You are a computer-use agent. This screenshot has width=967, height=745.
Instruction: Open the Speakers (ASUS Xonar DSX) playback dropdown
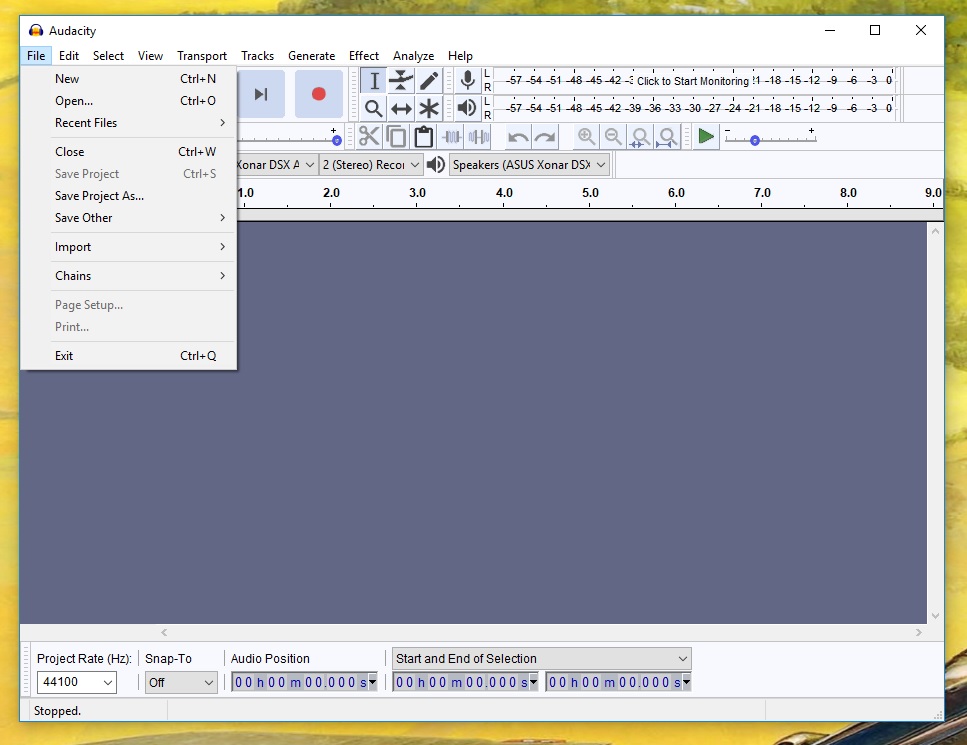click(530, 165)
